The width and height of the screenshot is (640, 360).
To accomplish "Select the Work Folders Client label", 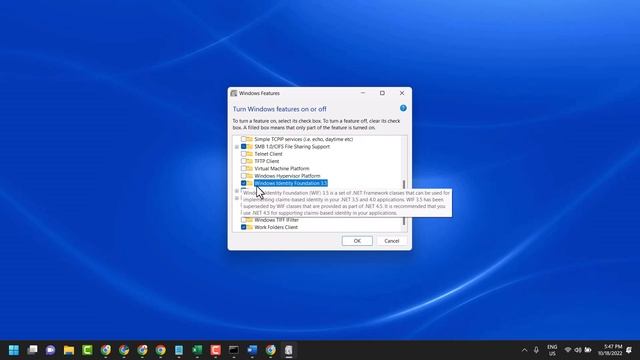I will point(276,227).
